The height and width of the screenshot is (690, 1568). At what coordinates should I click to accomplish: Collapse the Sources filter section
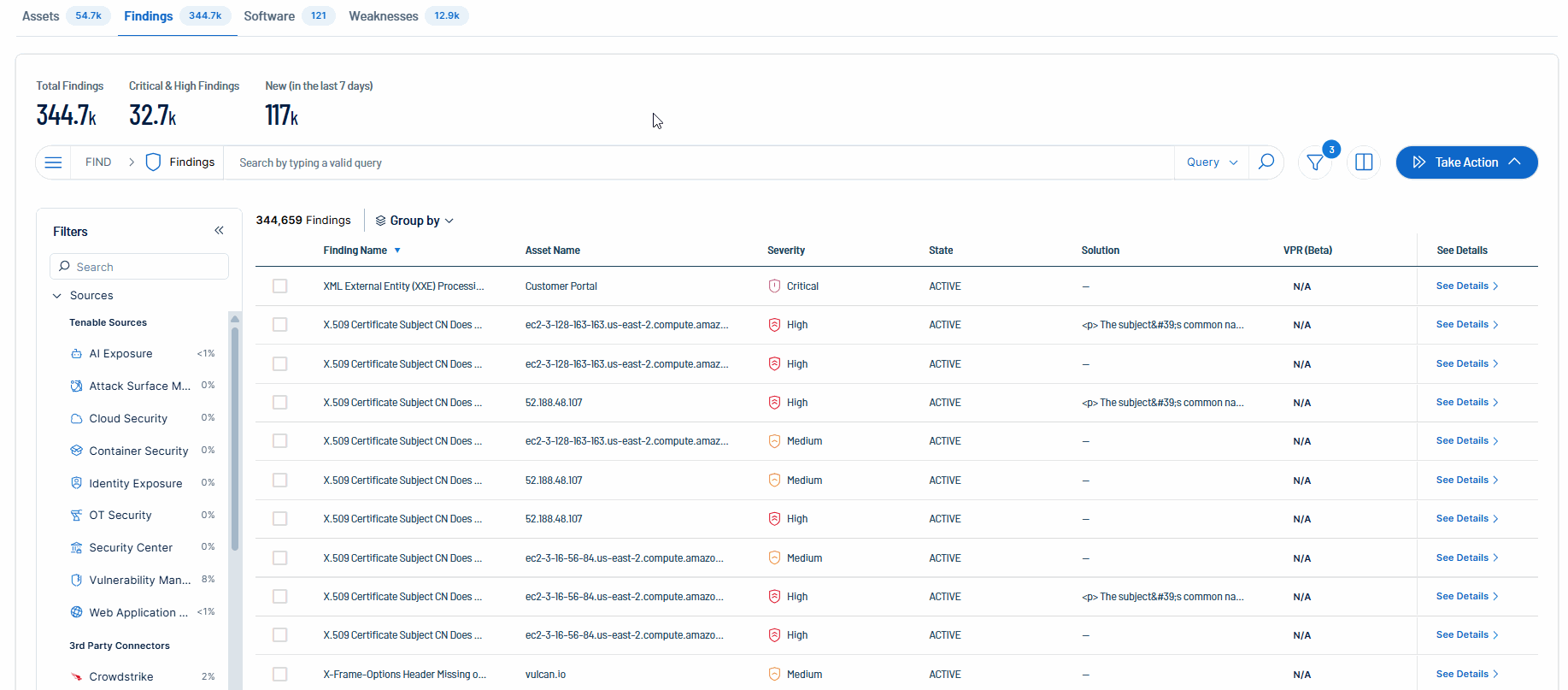57,296
